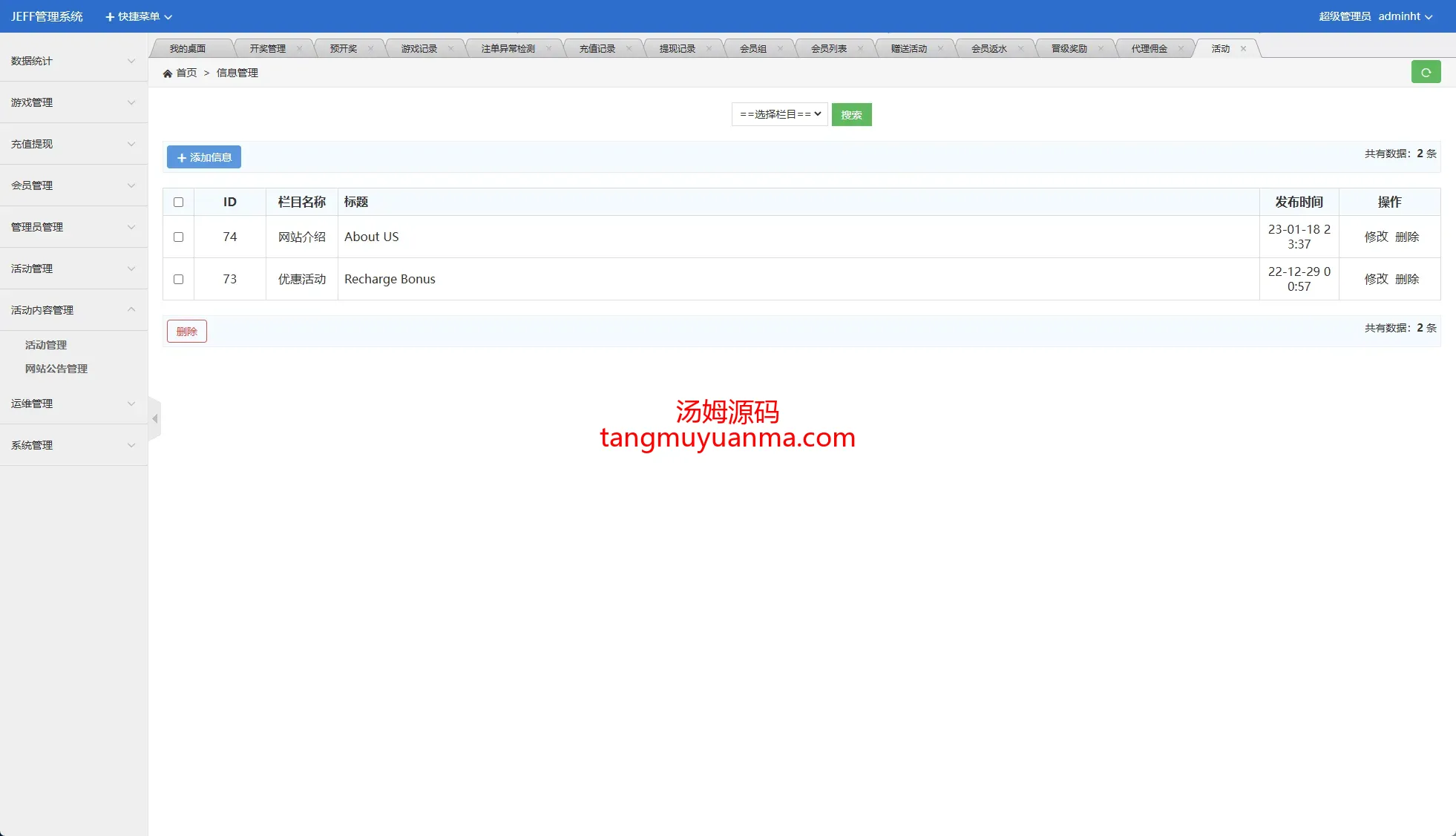Close the 充值记录 tab with its X
Screen dimensions: 1456x836
click(629, 49)
